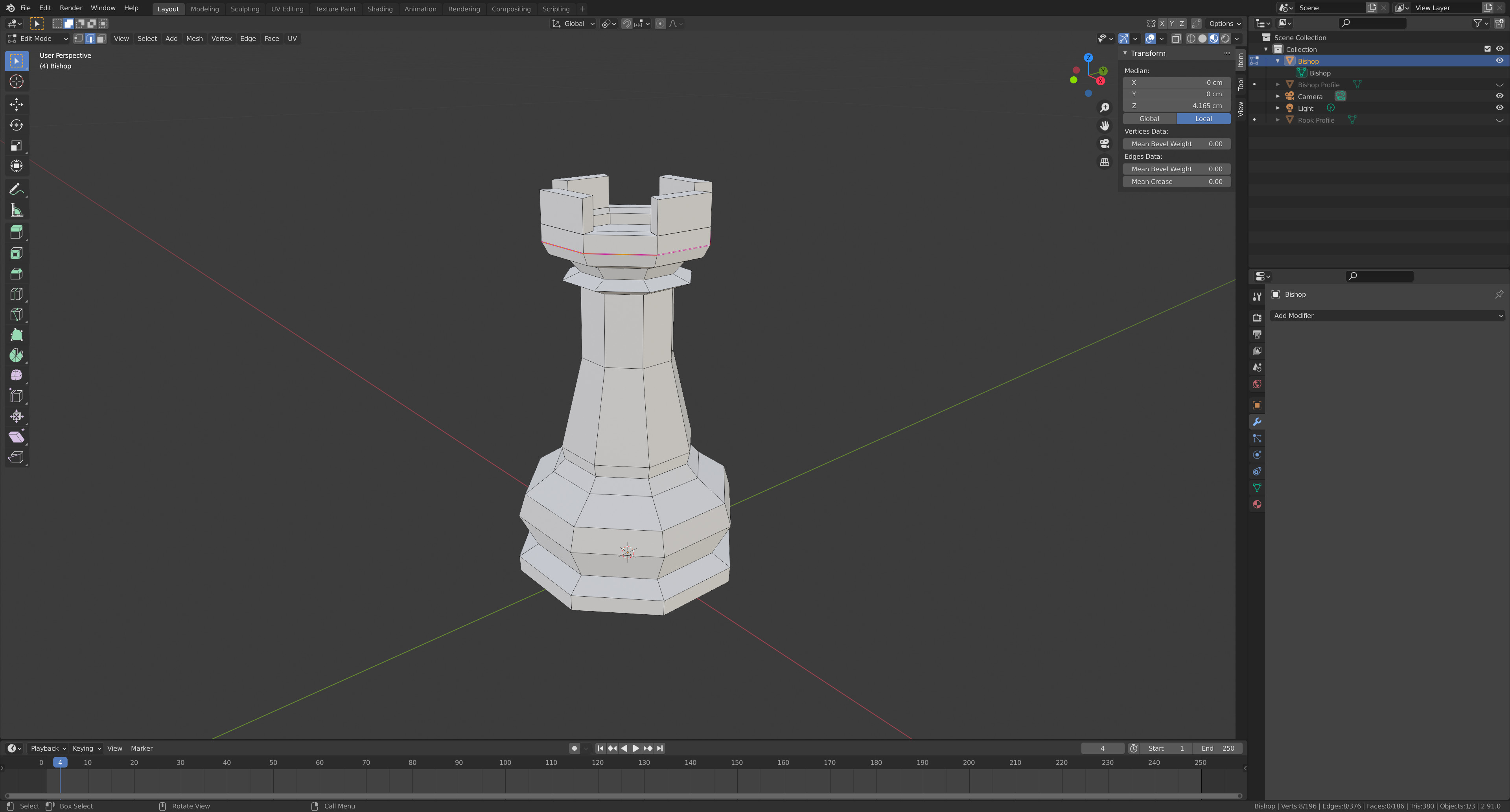Switch to face select mode

click(101, 39)
